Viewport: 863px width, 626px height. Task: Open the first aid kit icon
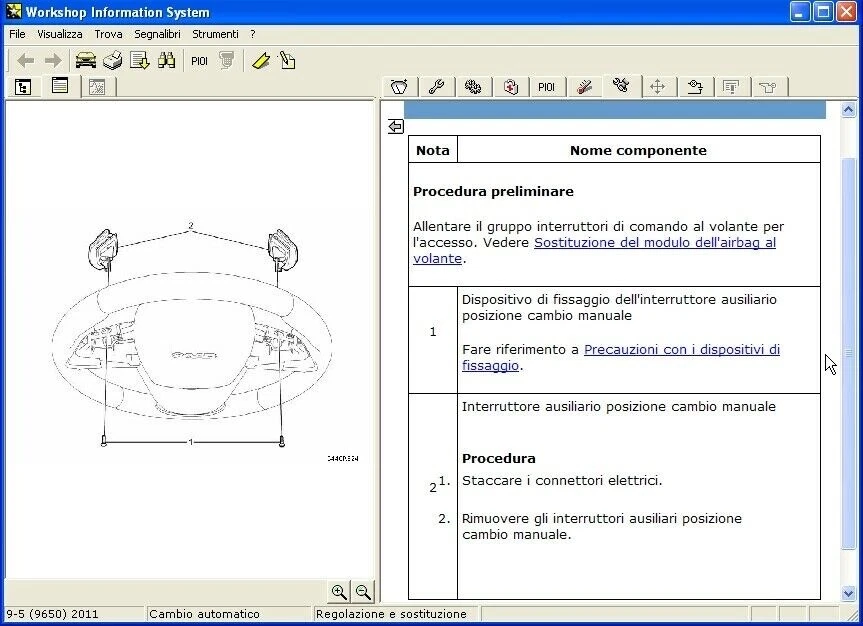[x=510, y=86]
